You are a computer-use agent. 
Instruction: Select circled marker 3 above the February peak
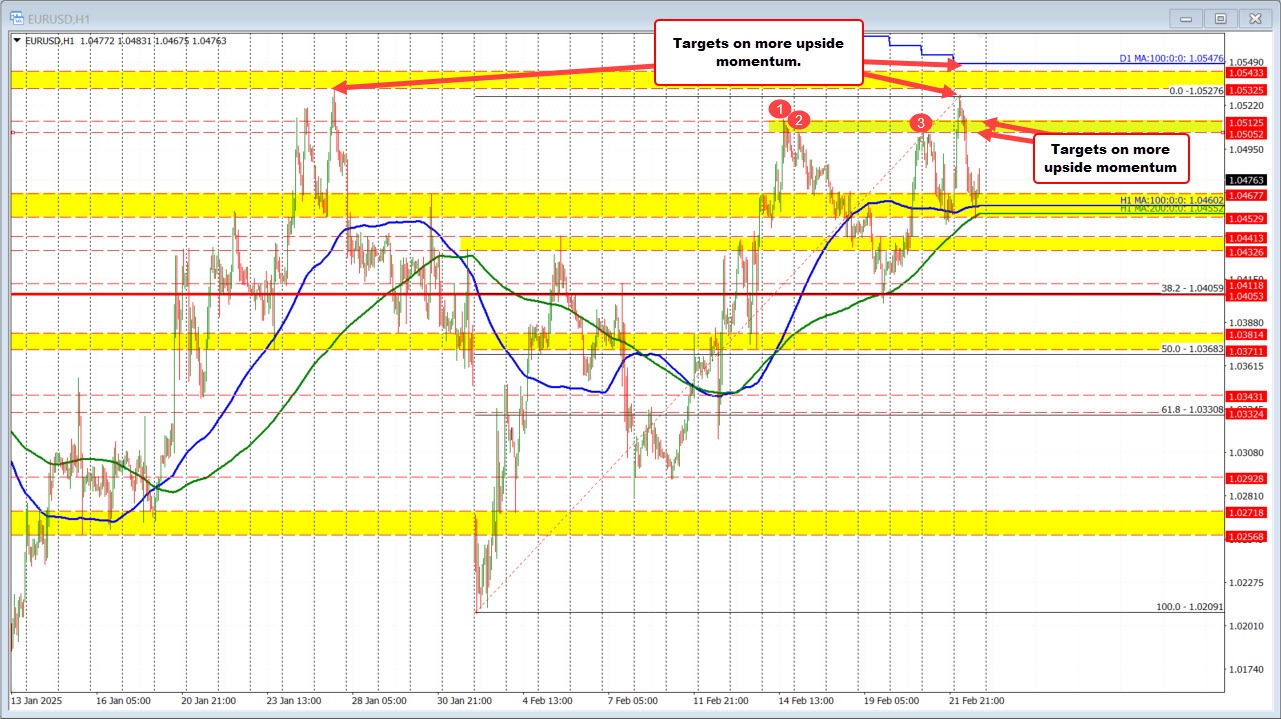point(921,124)
